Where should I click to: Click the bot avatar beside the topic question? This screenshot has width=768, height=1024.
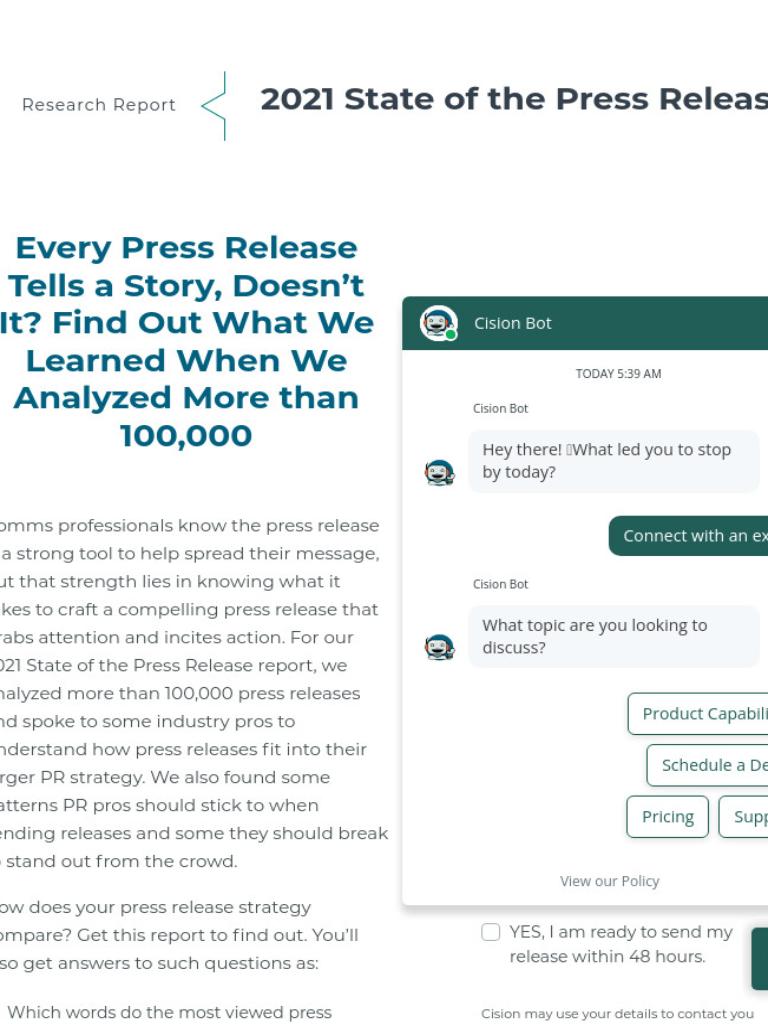click(439, 647)
